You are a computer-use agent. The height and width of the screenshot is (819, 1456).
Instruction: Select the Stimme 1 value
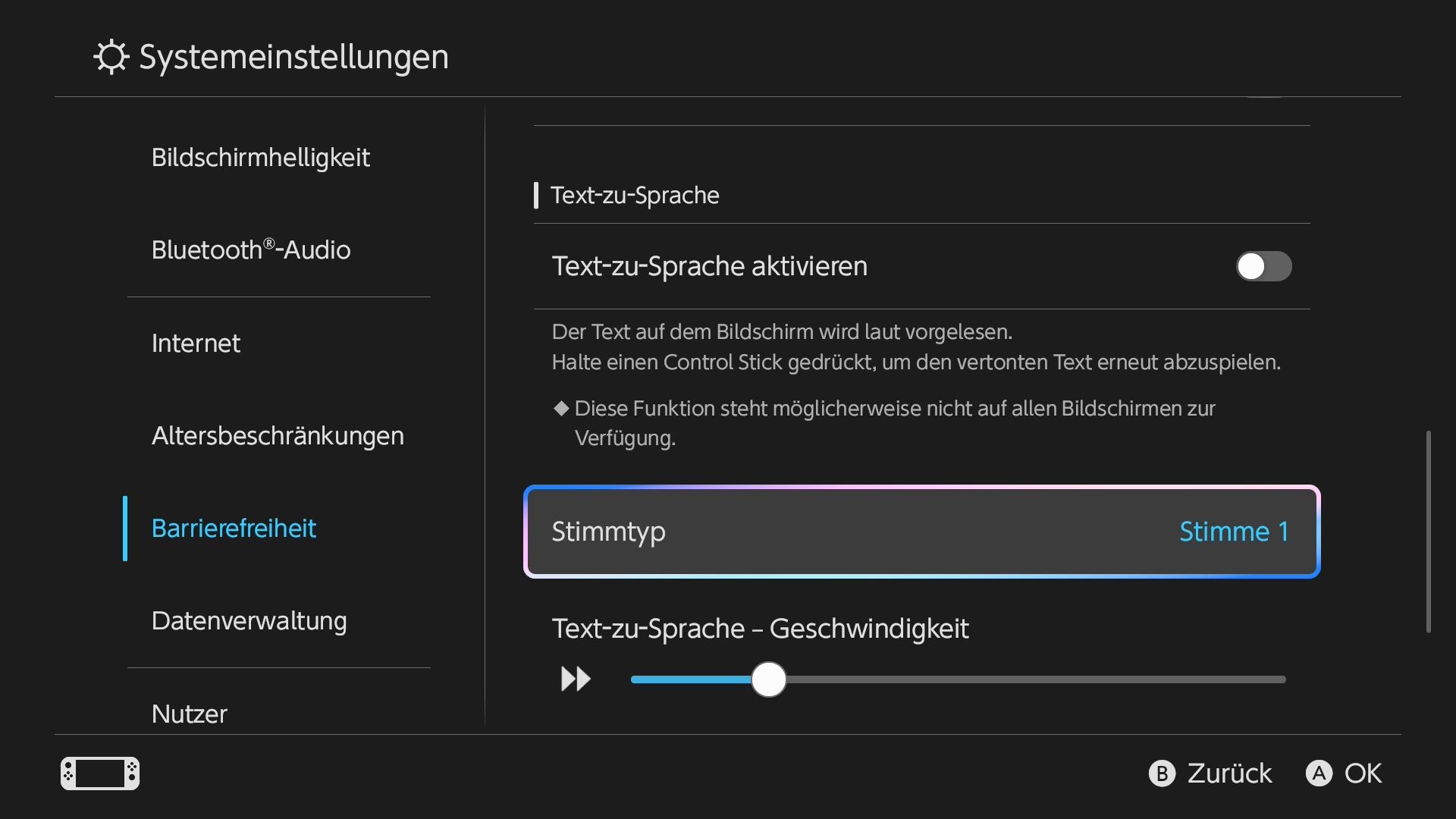pyautogui.click(x=1234, y=532)
